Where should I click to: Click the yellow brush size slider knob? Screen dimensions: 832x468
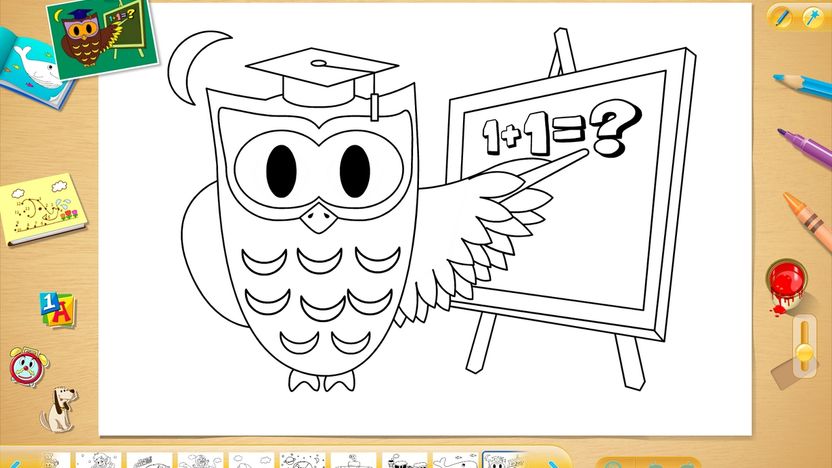click(x=804, y=352)
